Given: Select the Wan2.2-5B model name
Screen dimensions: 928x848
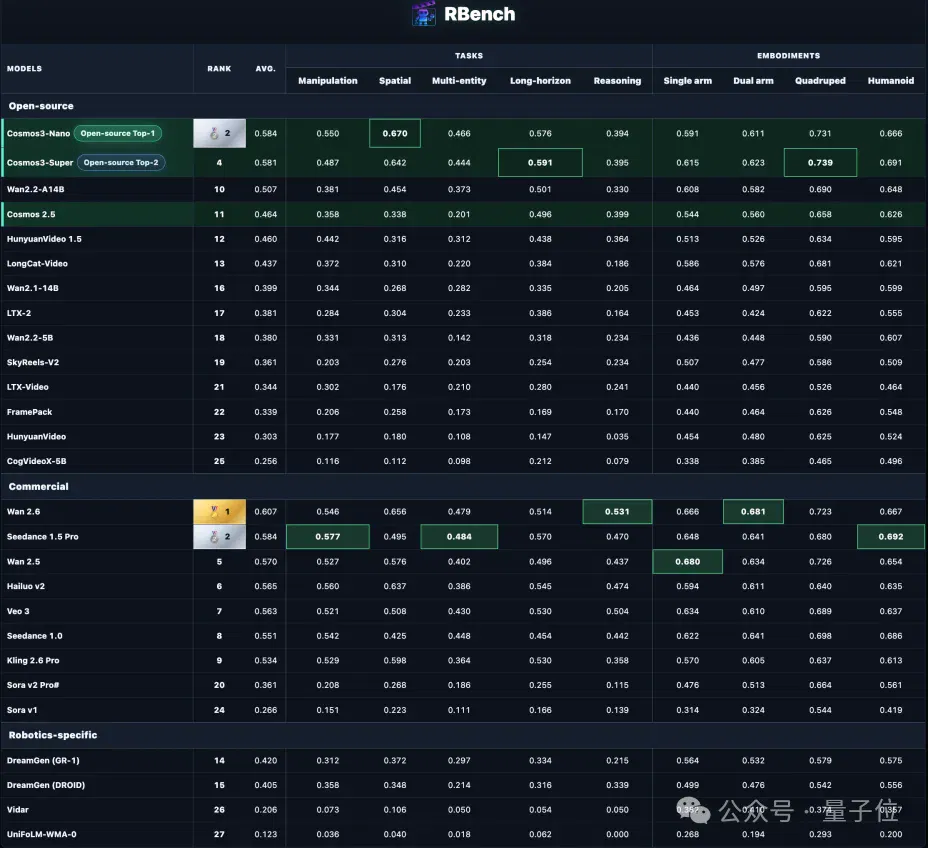Looking at the screenshot, I should (x=30, y=338).
